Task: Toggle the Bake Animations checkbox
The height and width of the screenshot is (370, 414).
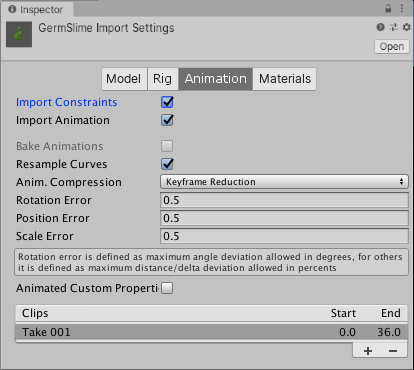Action: (x=167, y=146)
